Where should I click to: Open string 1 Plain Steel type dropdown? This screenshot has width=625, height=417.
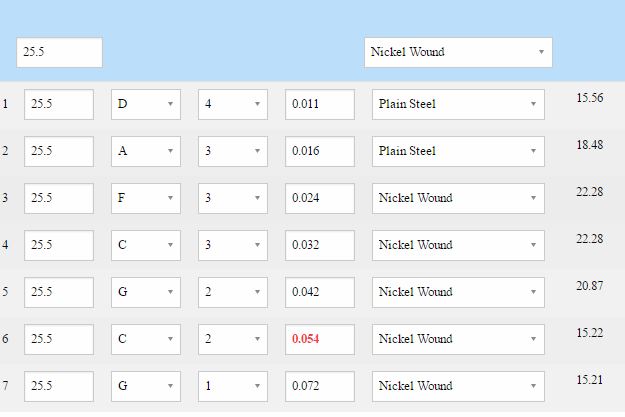click(458, 104)
